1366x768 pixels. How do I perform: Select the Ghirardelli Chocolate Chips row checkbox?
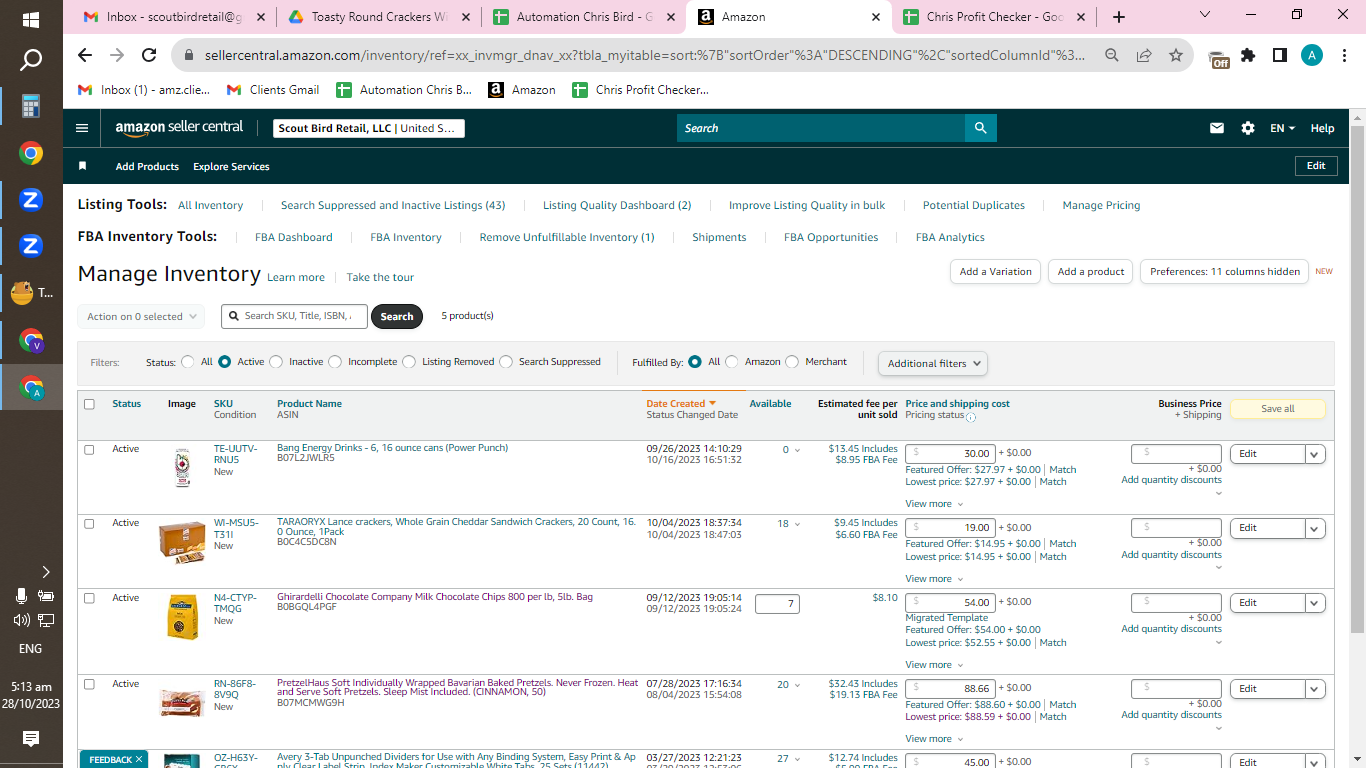(x=89, y=598)
